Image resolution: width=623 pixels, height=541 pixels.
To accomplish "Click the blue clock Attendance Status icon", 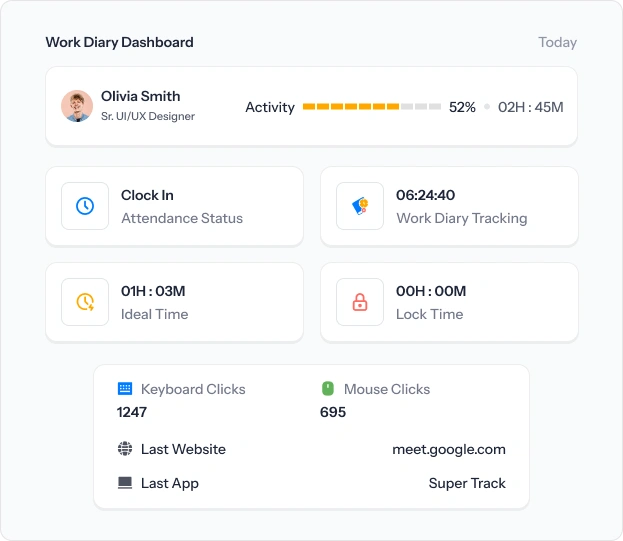I will [85, 206].
